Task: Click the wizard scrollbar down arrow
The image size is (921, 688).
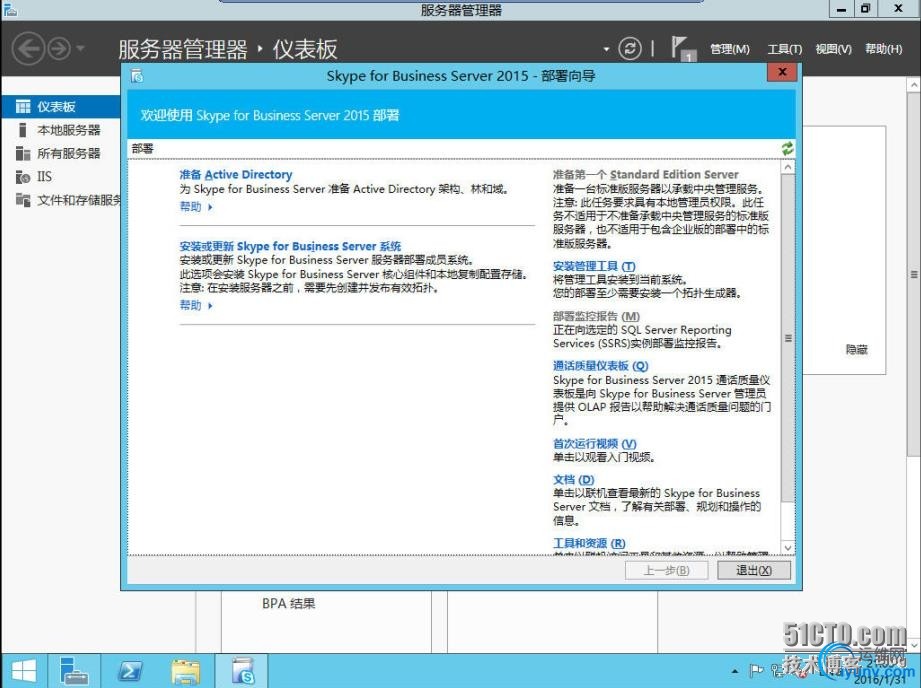Action: 788,548
